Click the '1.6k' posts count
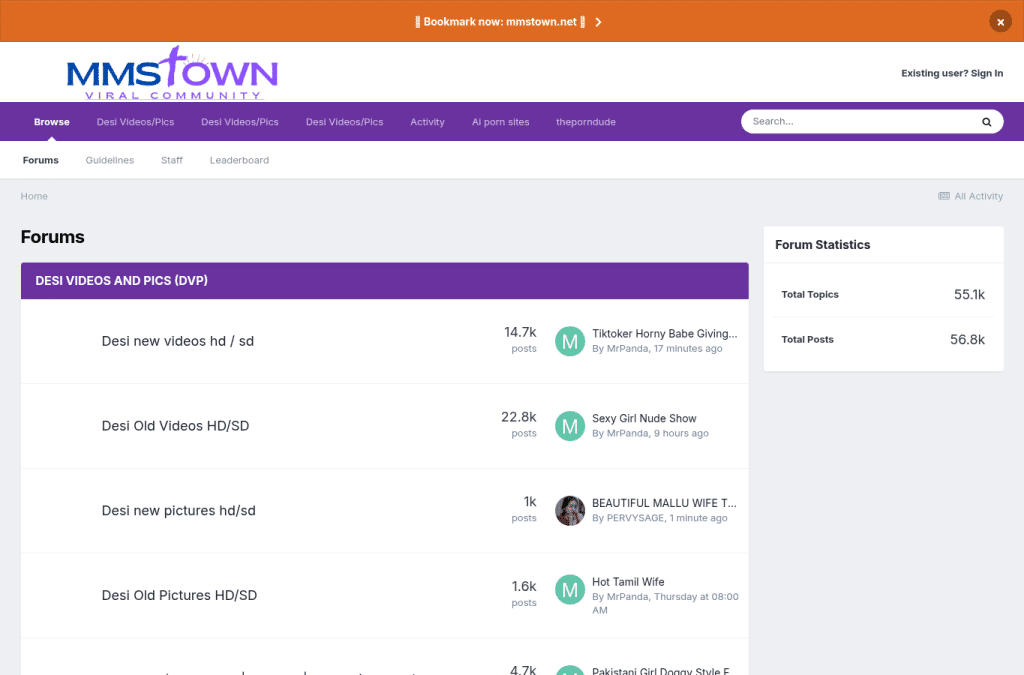Image resolution: width=1024 pixels, height=675 pixels. coord(524,587)
